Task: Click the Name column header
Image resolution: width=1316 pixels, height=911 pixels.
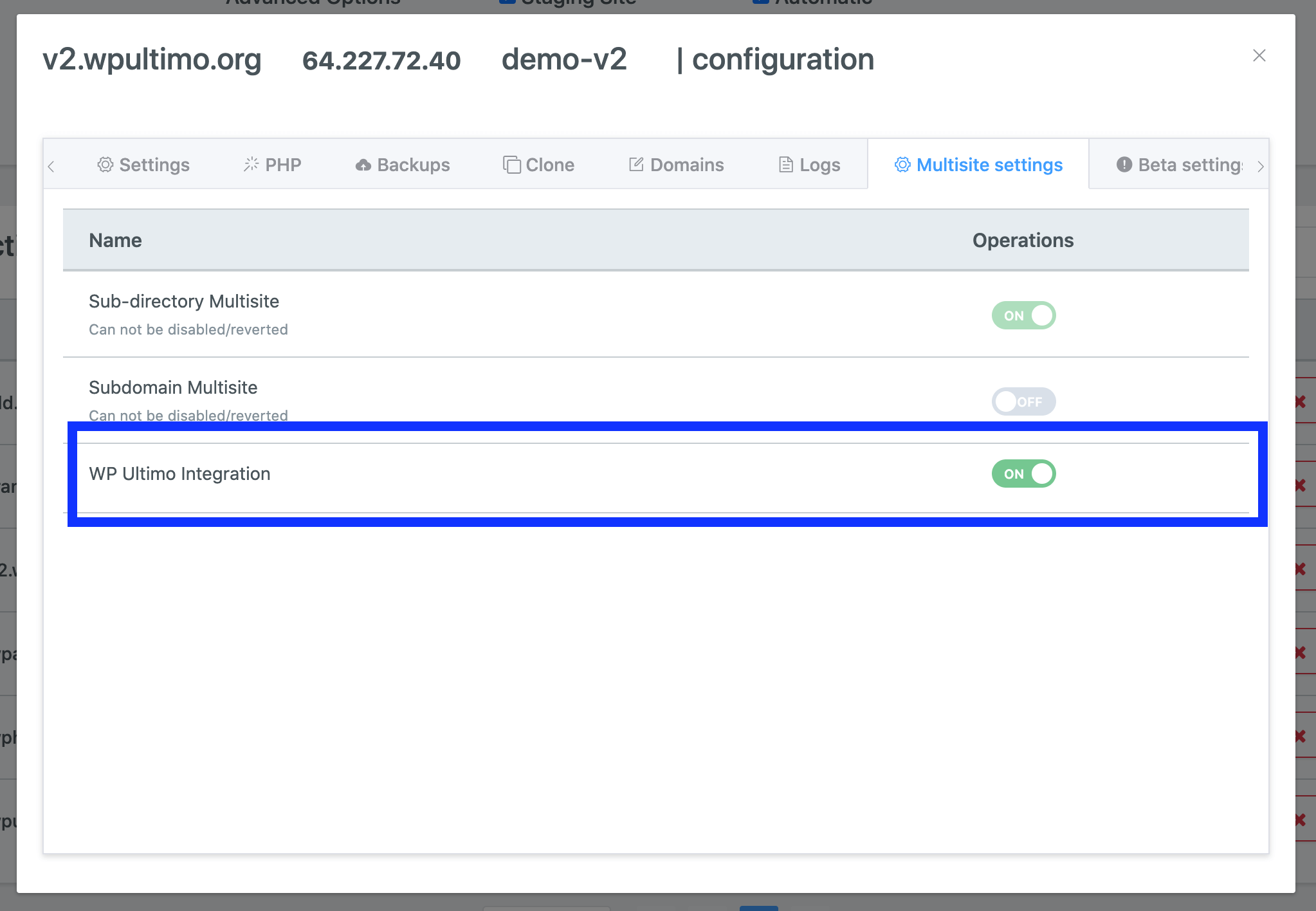Action: click(115, 240)
